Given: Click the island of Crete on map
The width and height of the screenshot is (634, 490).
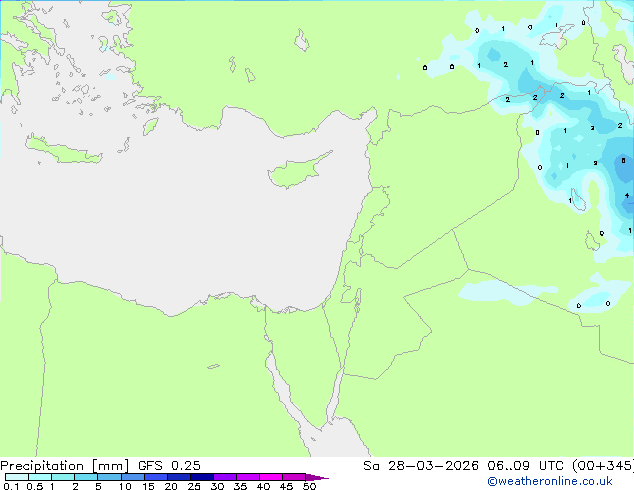Looking at the screenshot, I should [64, 149].
